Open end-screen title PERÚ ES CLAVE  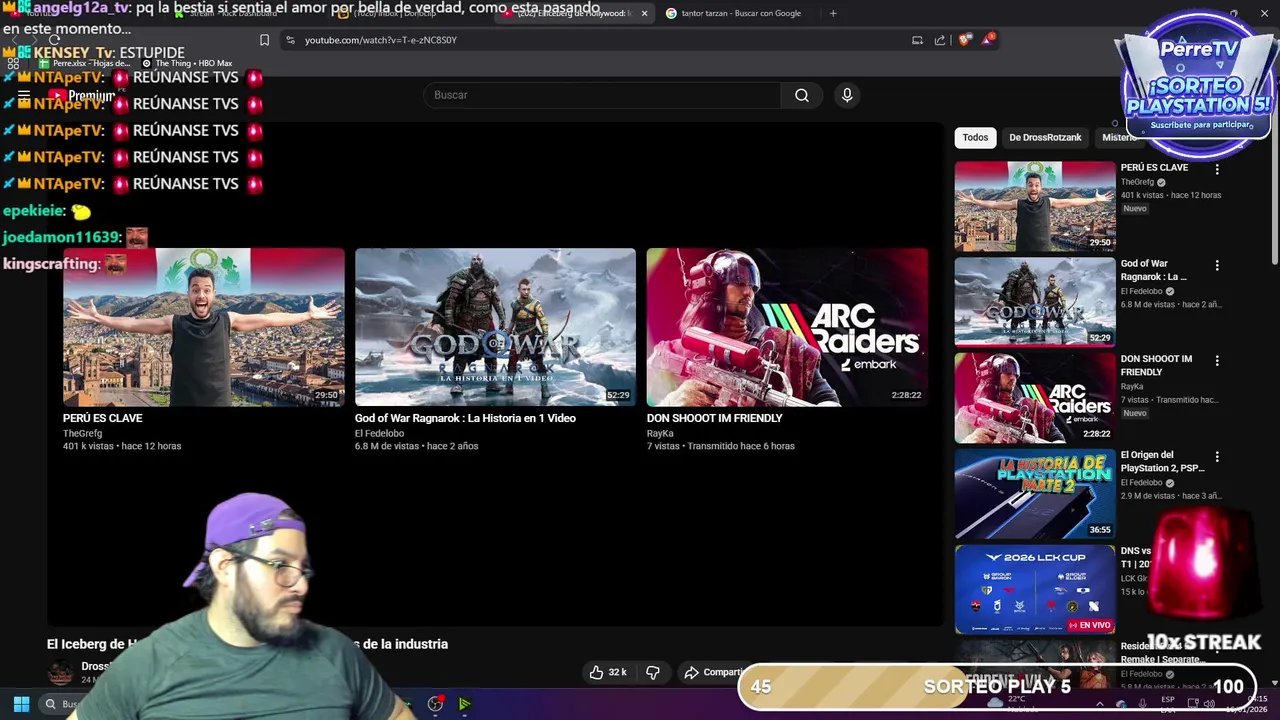point(103,418)
